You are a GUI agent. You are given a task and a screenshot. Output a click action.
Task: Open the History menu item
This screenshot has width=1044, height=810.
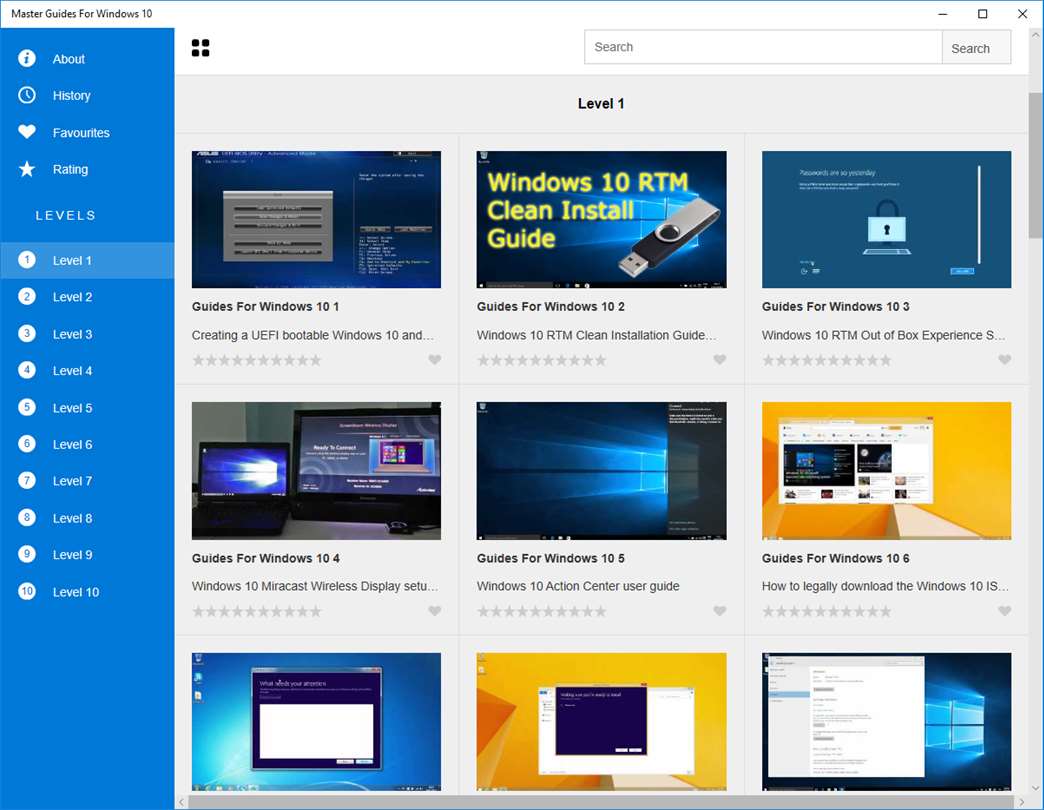[87, 95]
